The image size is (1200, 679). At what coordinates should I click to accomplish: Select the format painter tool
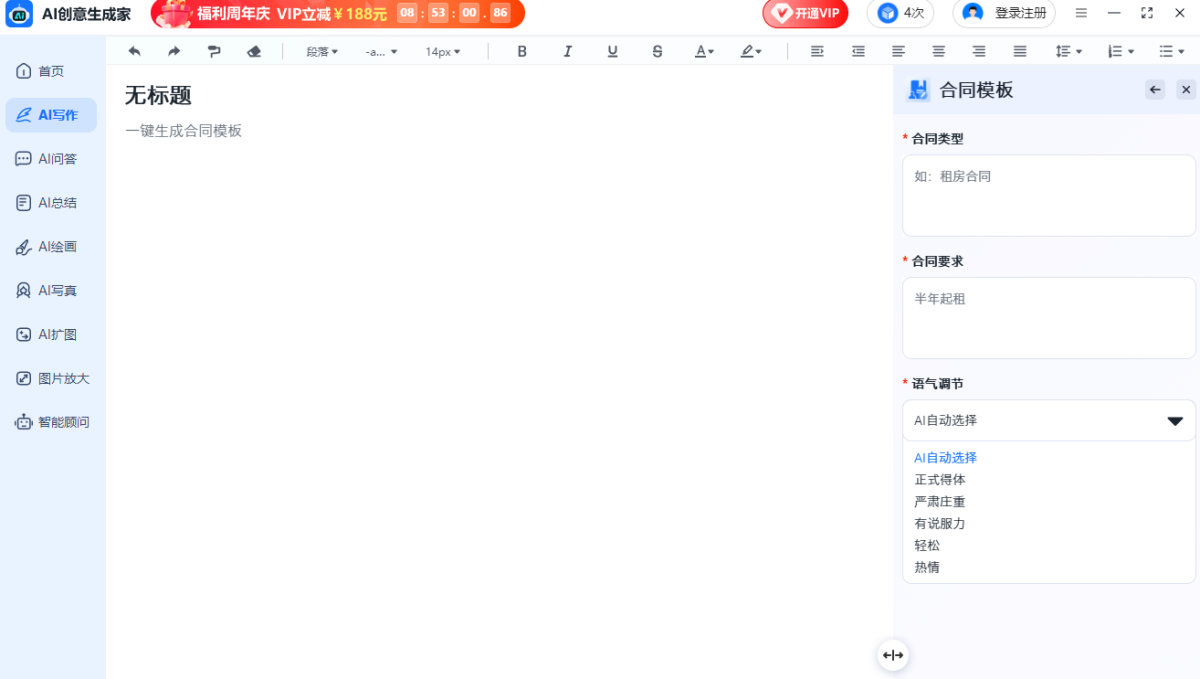(x=214, y=51)
